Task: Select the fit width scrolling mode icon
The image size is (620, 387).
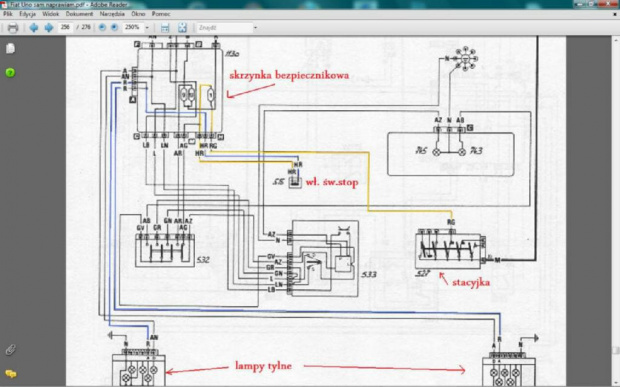Action: [x=165, y=28]
